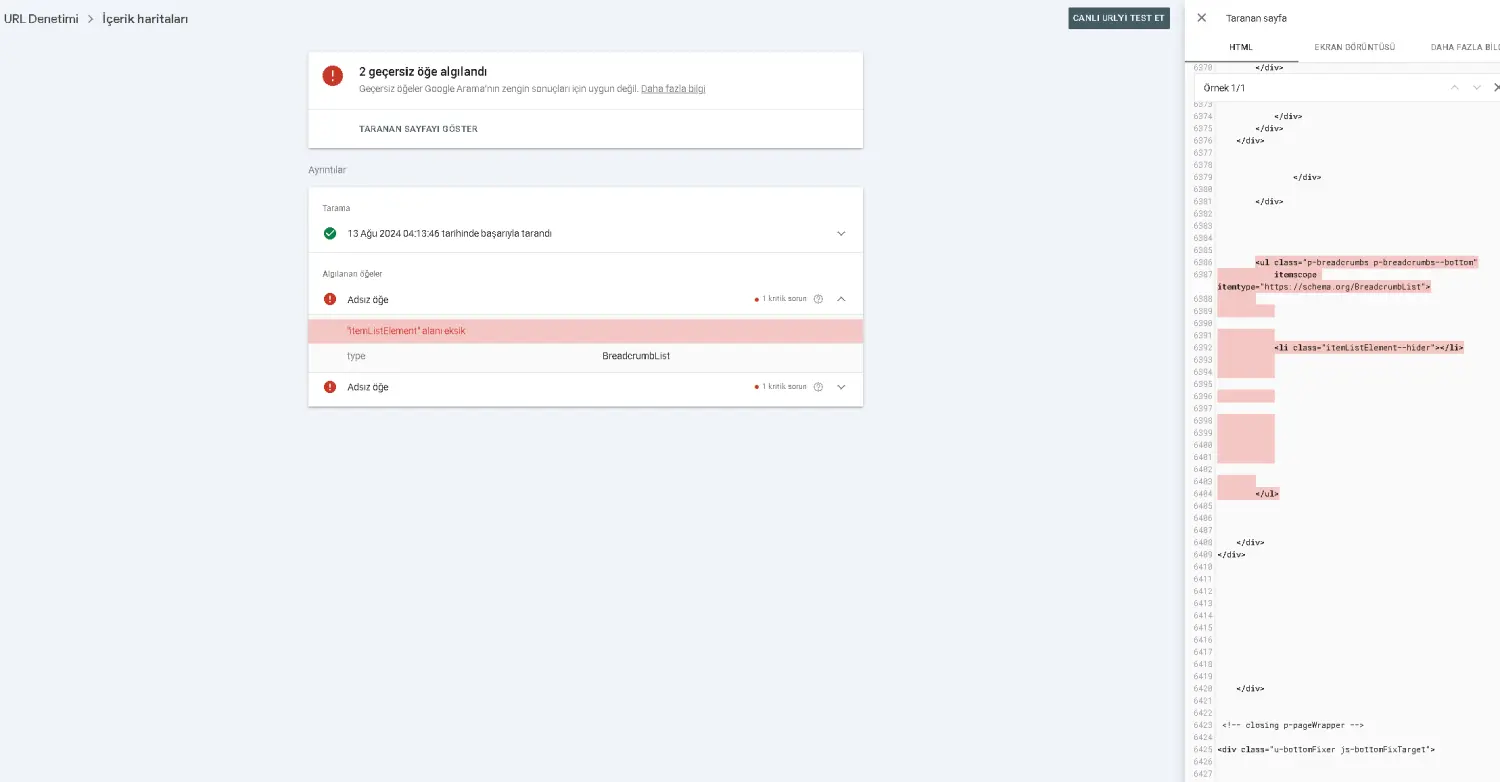Click the green check icon in Tarama row
Image resolution: width=1500 pixels, height=782 pixels.
coord(330,233)
